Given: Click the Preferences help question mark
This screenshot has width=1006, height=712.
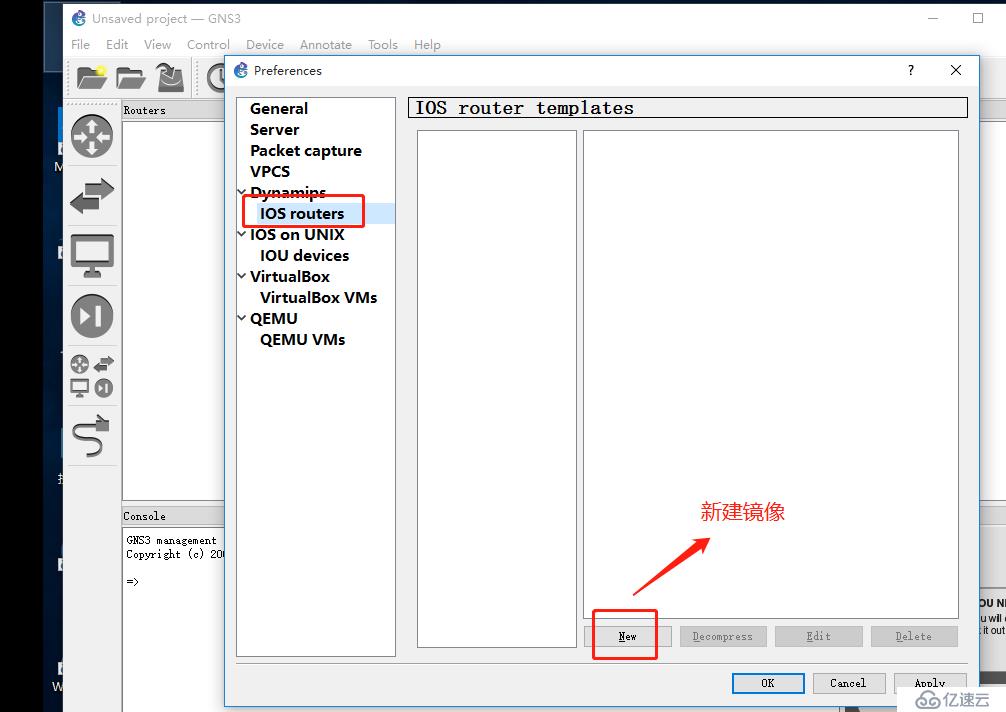Looking at the screenshot, I should [910, 70].
